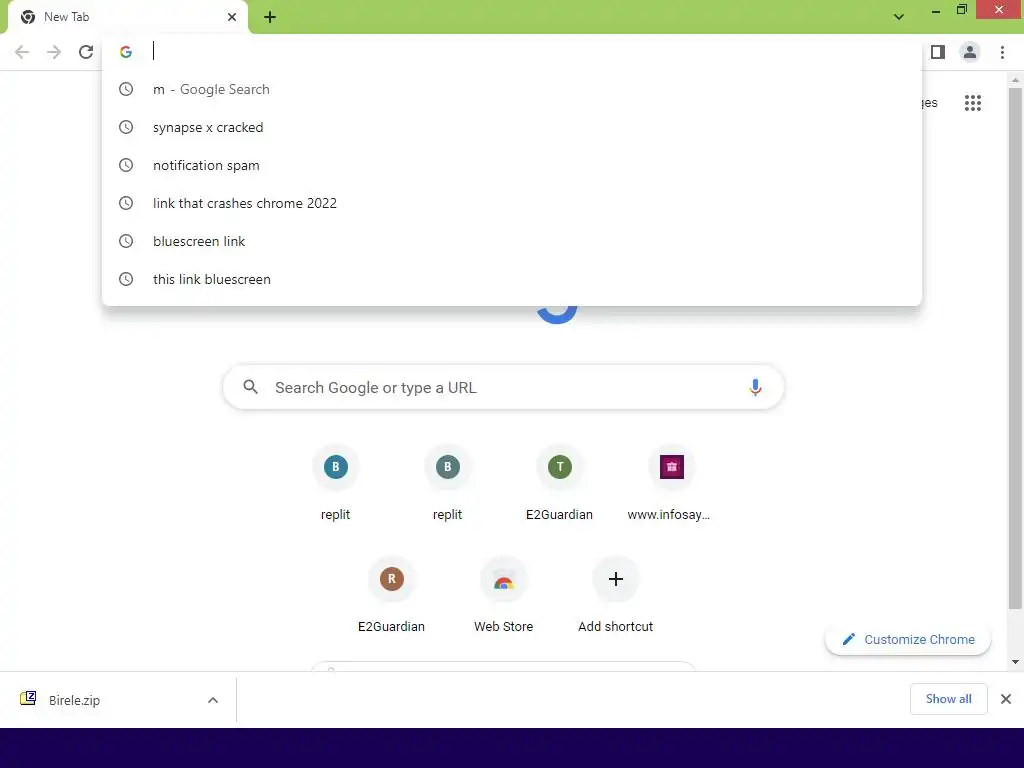The height and width of the screenshot is (768, 1024).
Task: Go back with the left arrow icon
Action: click(x=22, y=52)
